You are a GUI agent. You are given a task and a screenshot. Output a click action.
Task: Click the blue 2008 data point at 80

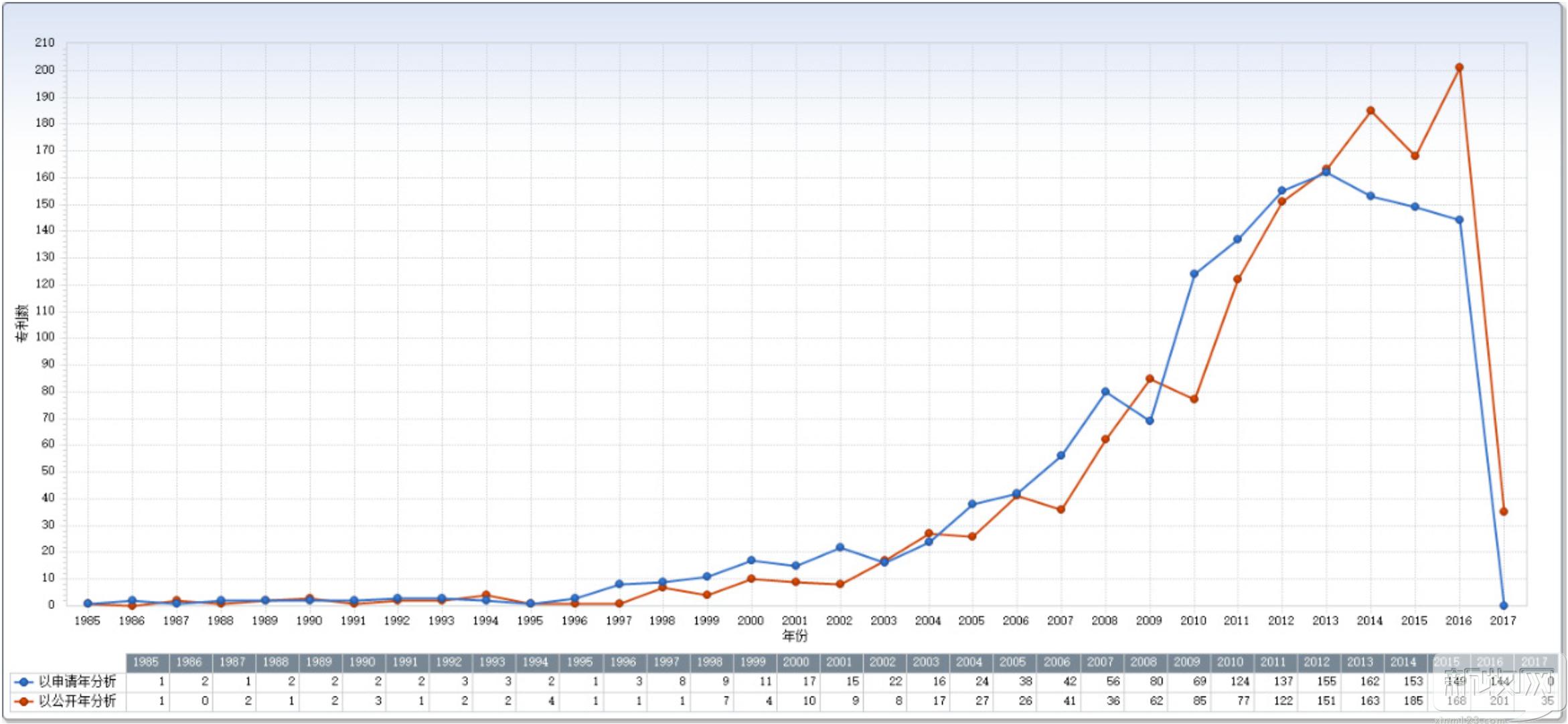click(x=1105, y=391)
